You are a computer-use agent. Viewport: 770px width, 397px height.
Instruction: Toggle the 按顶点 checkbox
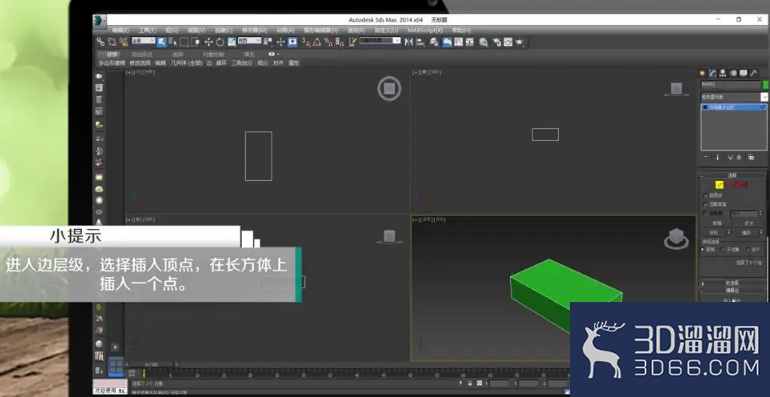point(706,196)
